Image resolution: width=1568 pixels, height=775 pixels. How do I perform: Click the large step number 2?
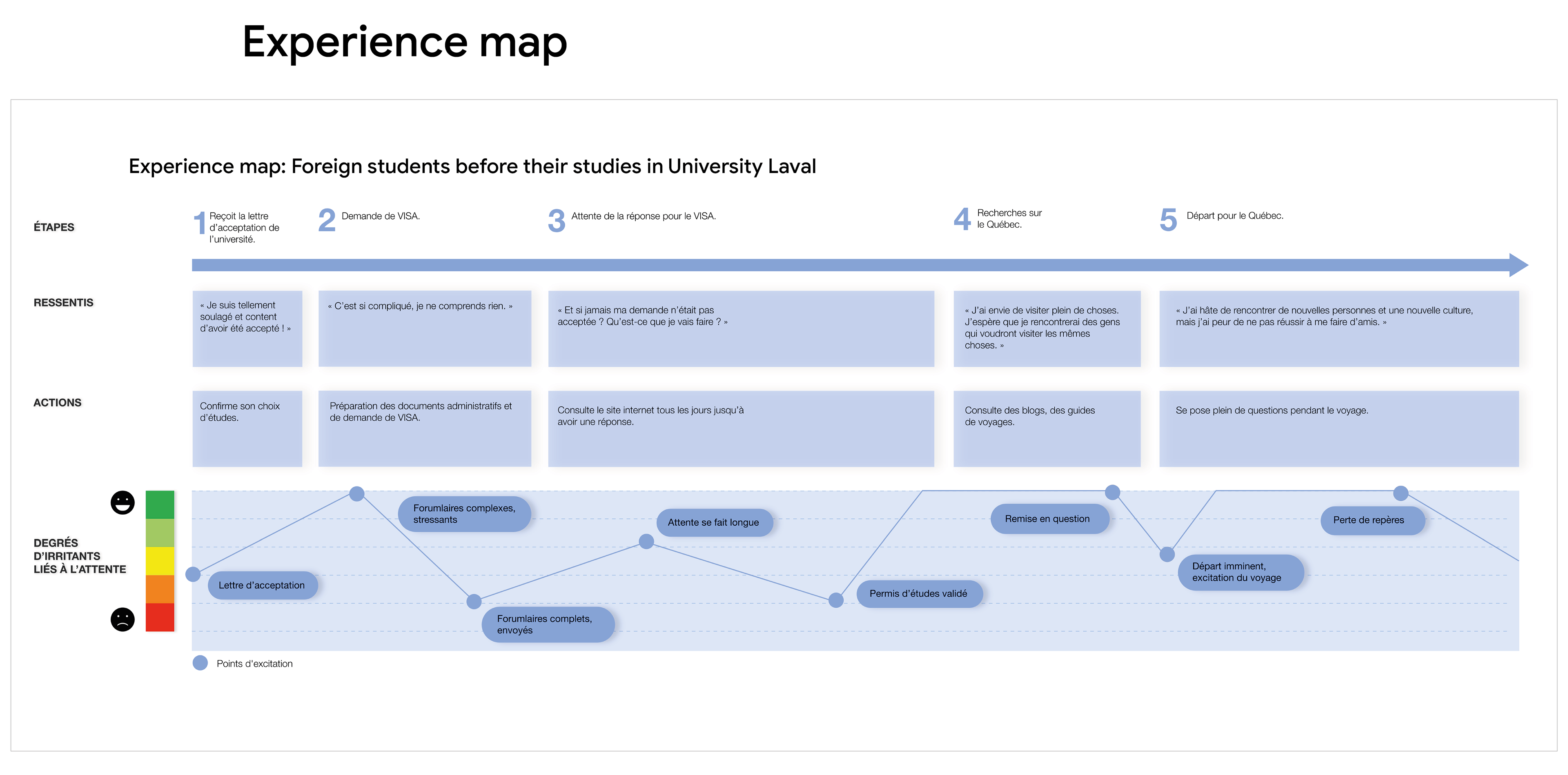(x=327, y=220)
